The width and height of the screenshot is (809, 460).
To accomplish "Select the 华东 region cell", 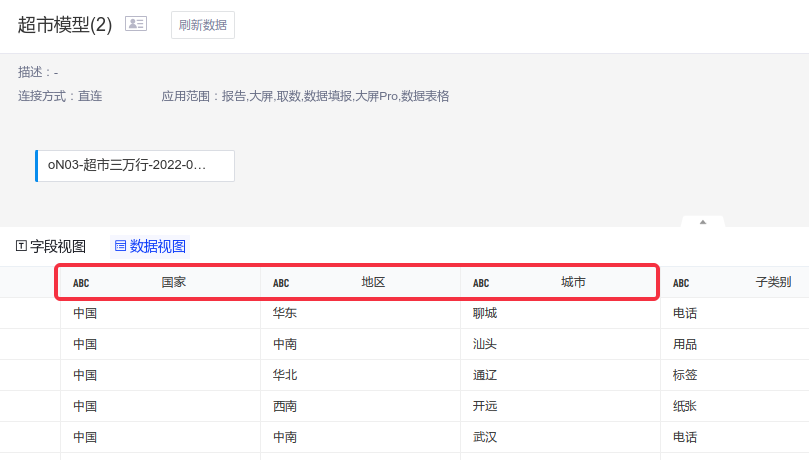I will point(285,313).
